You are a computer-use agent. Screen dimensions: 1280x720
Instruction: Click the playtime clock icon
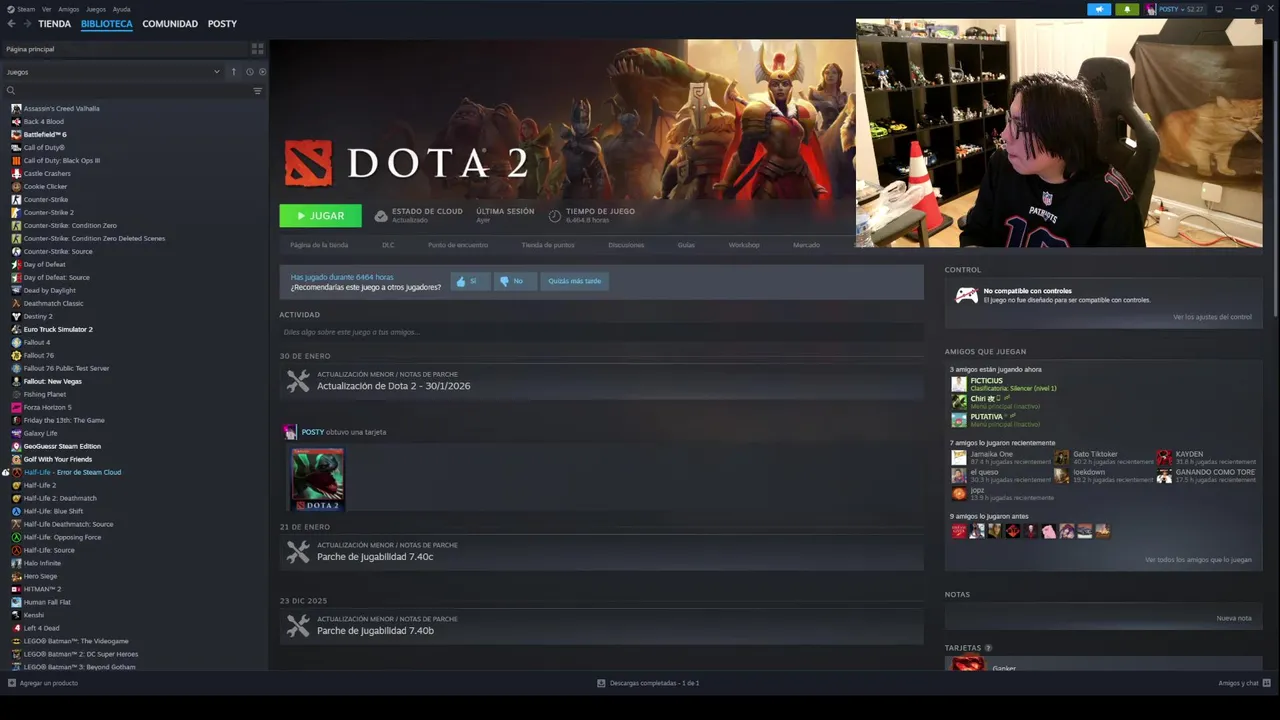(555, 215)
